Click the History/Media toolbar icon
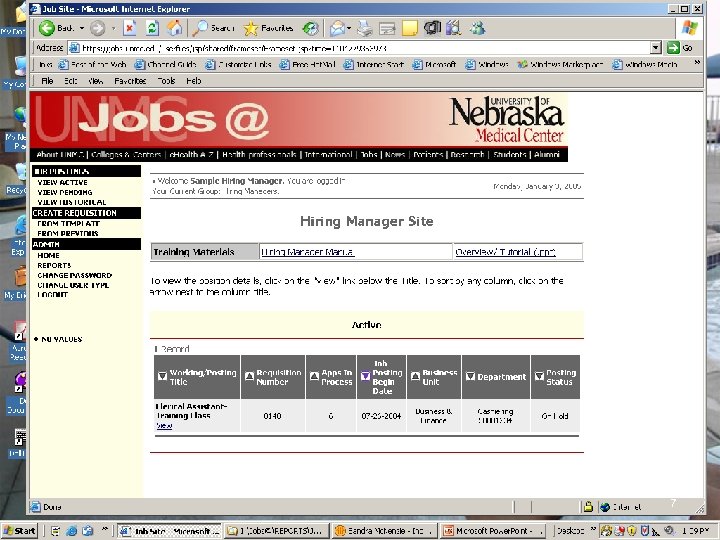 [x=311, y=28]
